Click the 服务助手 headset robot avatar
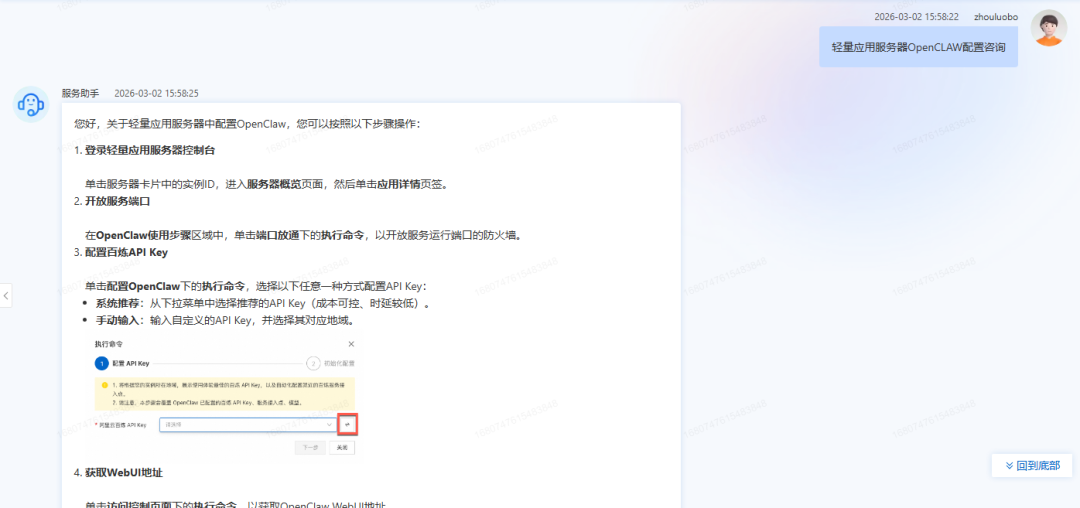Screen dimensions: 1080x508 (32, 105)
